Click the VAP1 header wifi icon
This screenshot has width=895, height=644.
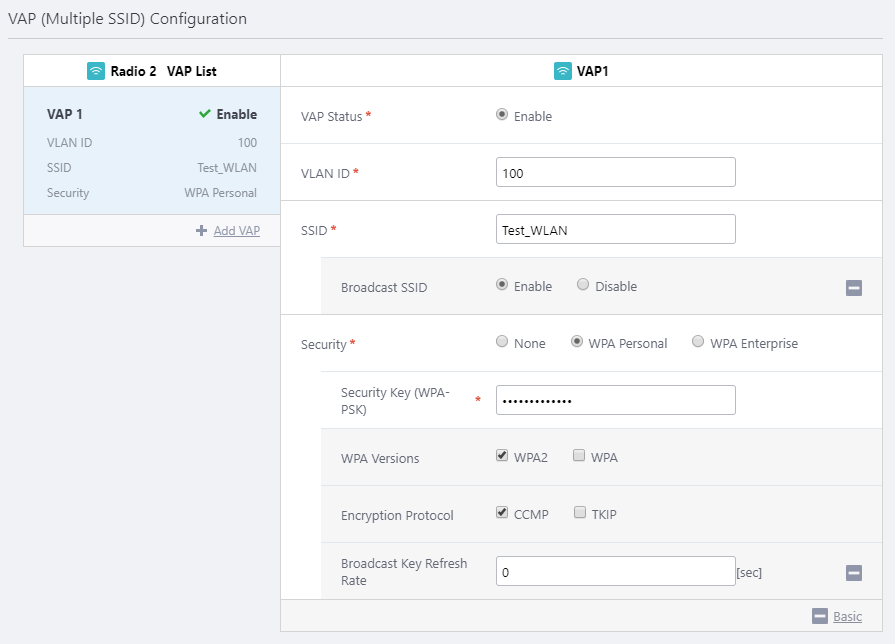563,71
